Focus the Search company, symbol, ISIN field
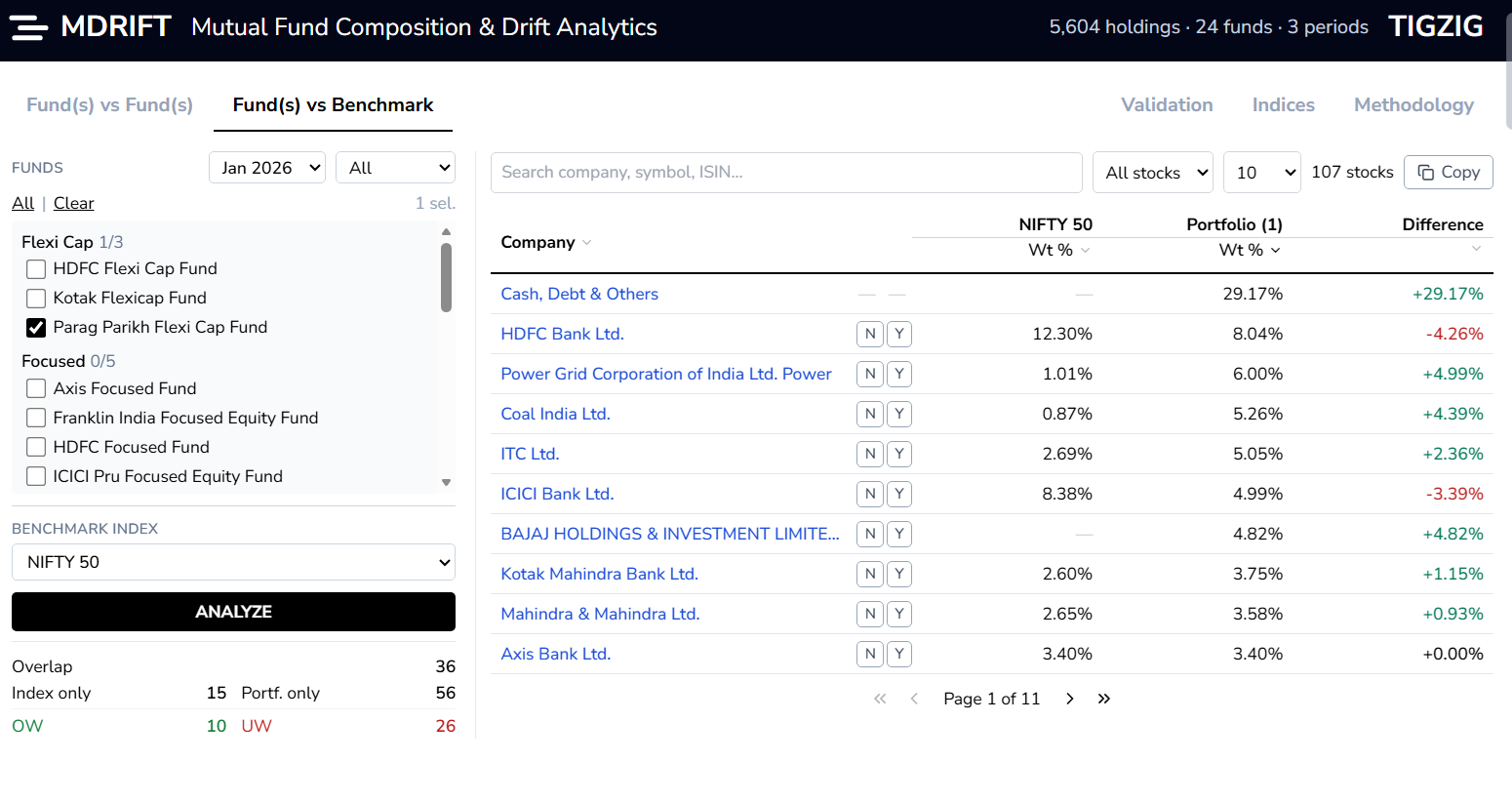Screen dimensions: 1512x802 pos(786,173)
